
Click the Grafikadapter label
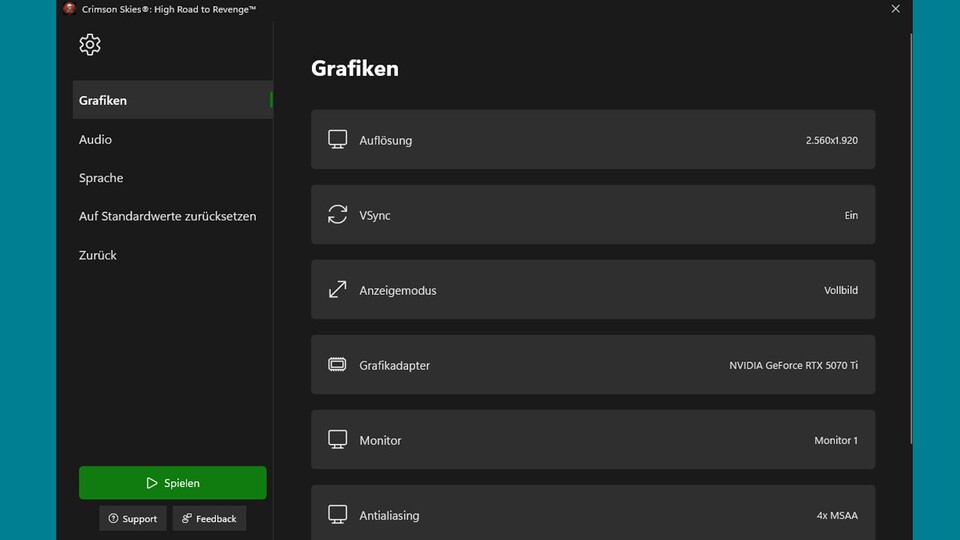click(x=394, y=366)
